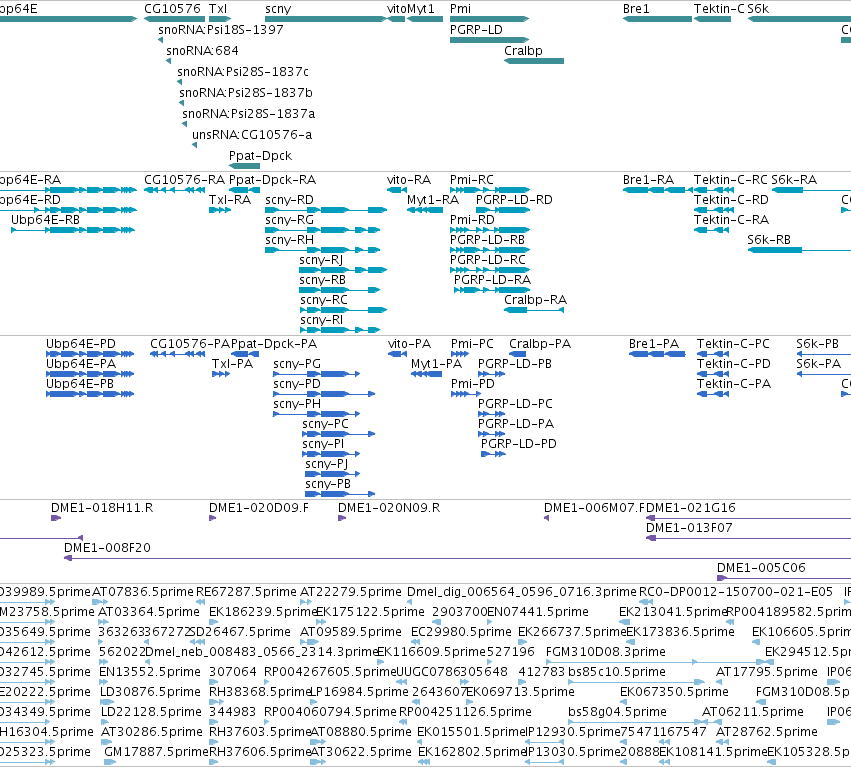Click the Bre1-PA protein label
Image resolution: width=851 pixels, height=767 pixels.
point(654,344)
